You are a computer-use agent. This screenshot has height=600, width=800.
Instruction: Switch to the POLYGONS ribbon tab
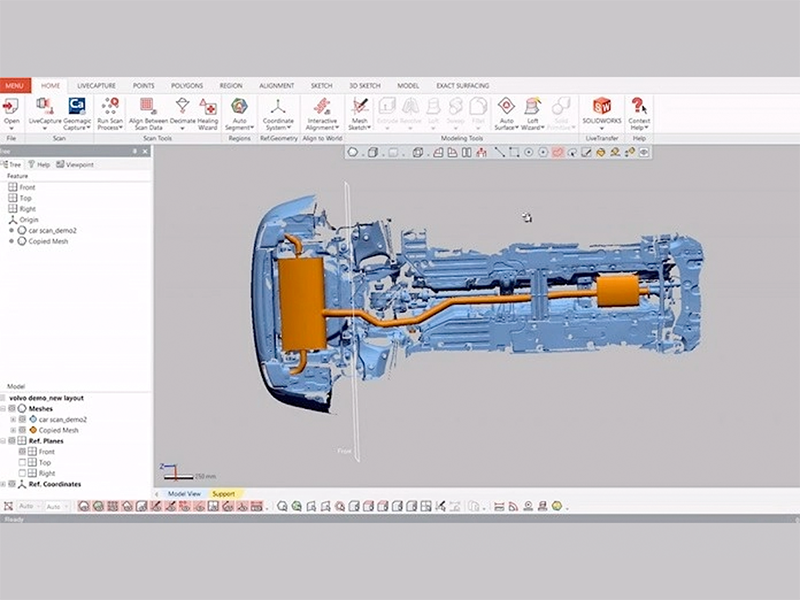pos(187,86)
